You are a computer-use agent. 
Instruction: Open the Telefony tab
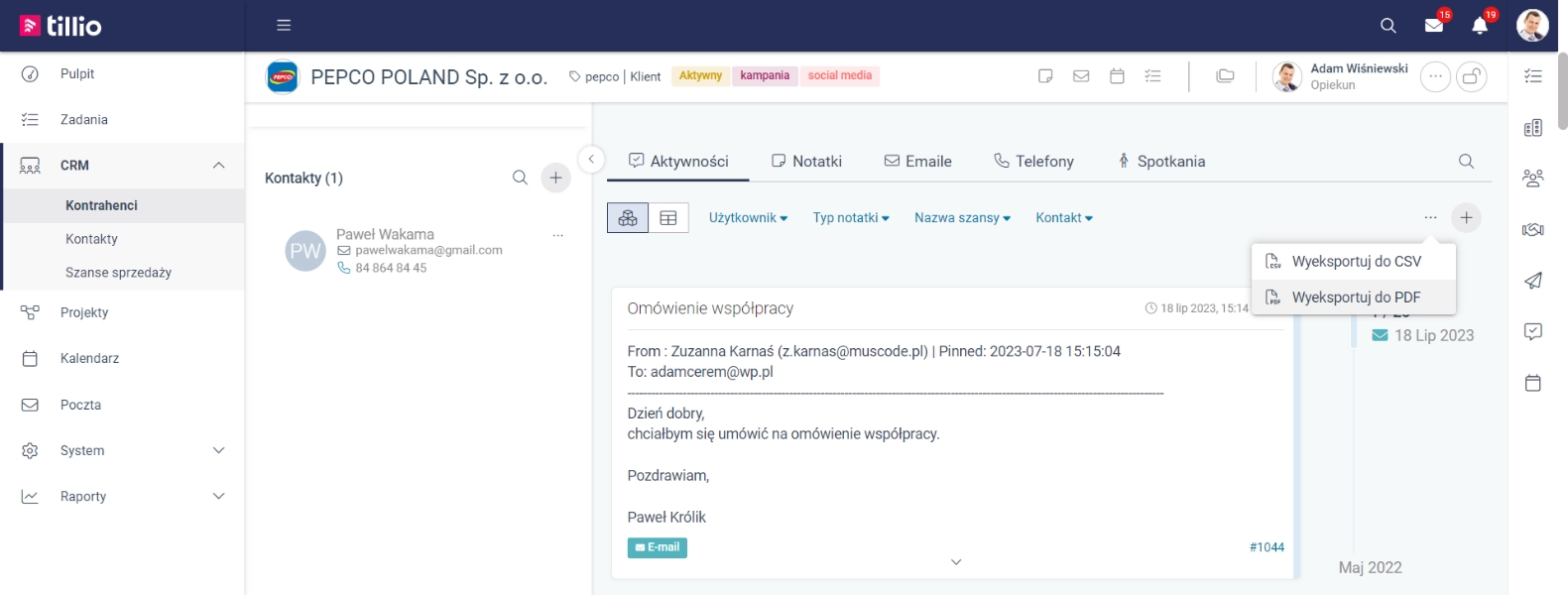pyautogui.click(x=1033, y=162)
